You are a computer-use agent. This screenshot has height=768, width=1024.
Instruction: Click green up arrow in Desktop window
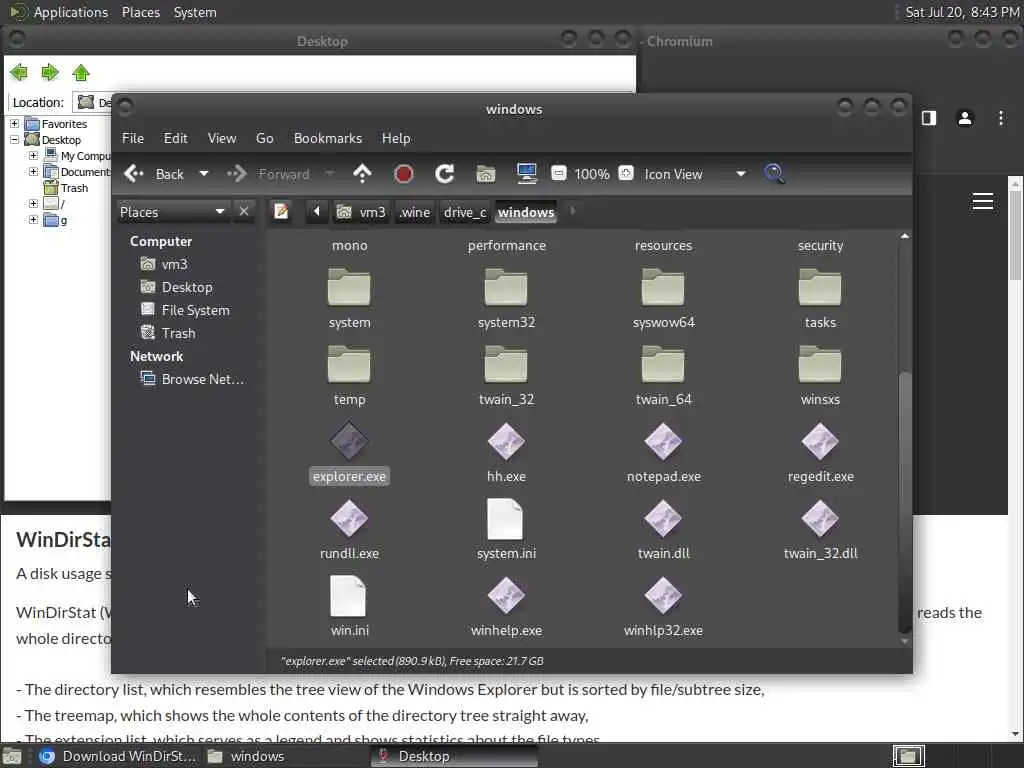pos(81,72)
